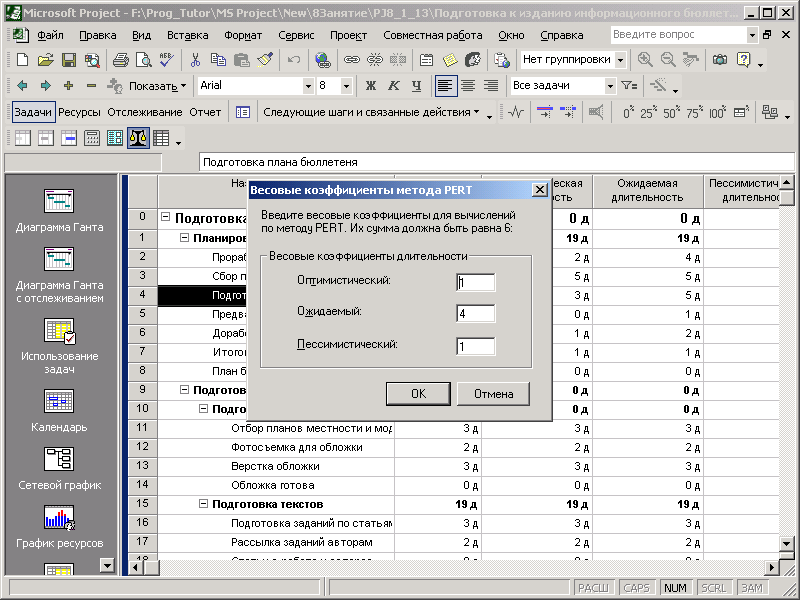The image size is (800, 600).
Task: Click the Copy icon
Action: coord(218,60)
